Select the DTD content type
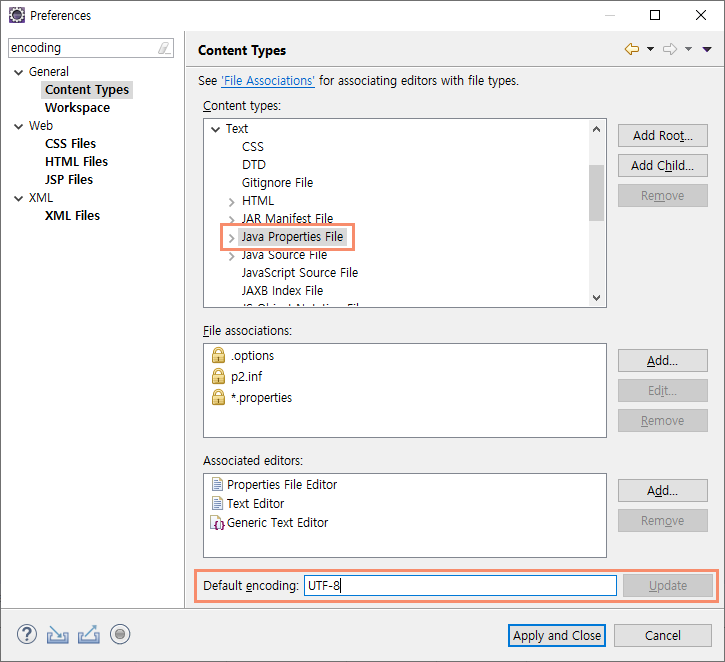This screenshot has height=662, width=725. tap(254, 165)
